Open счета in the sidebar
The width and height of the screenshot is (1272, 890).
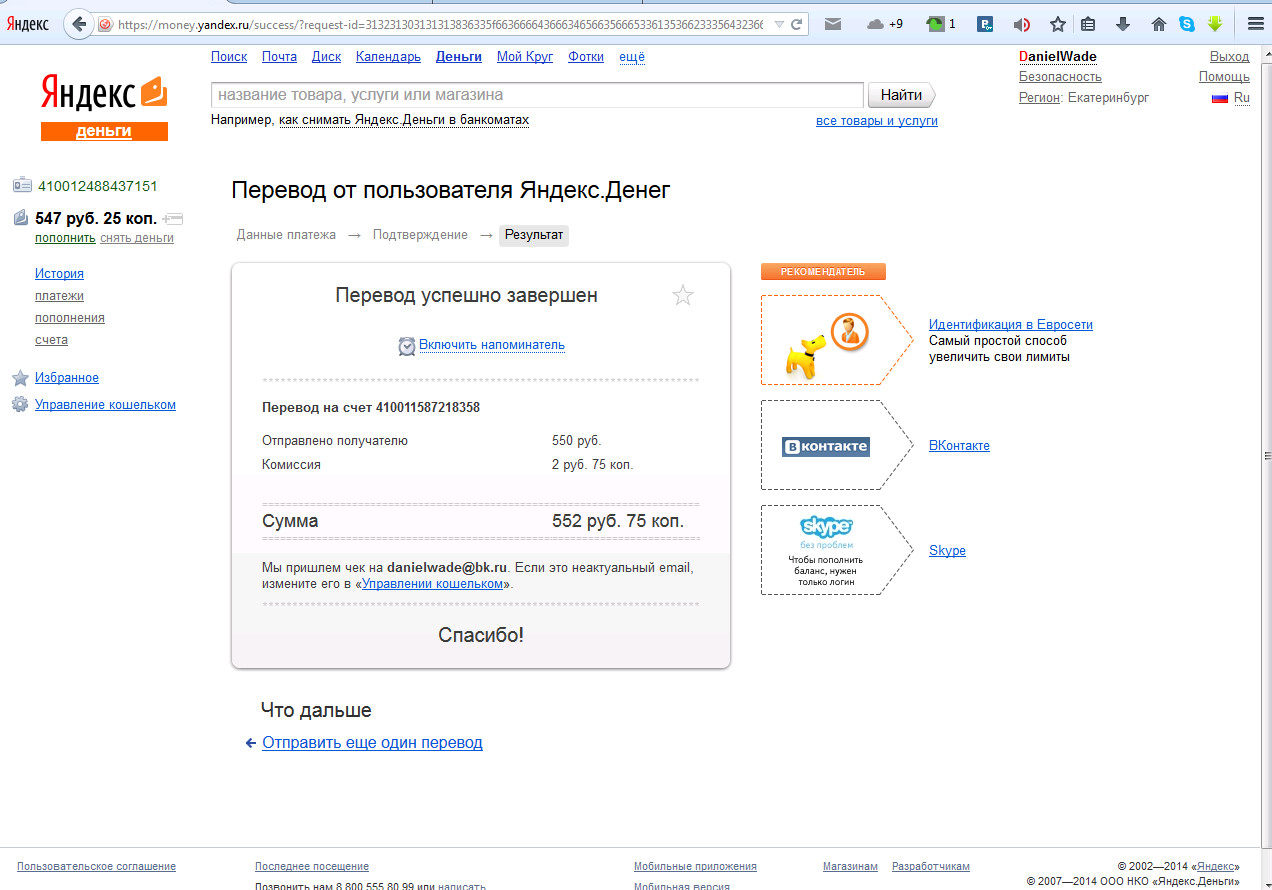(51, 340)
